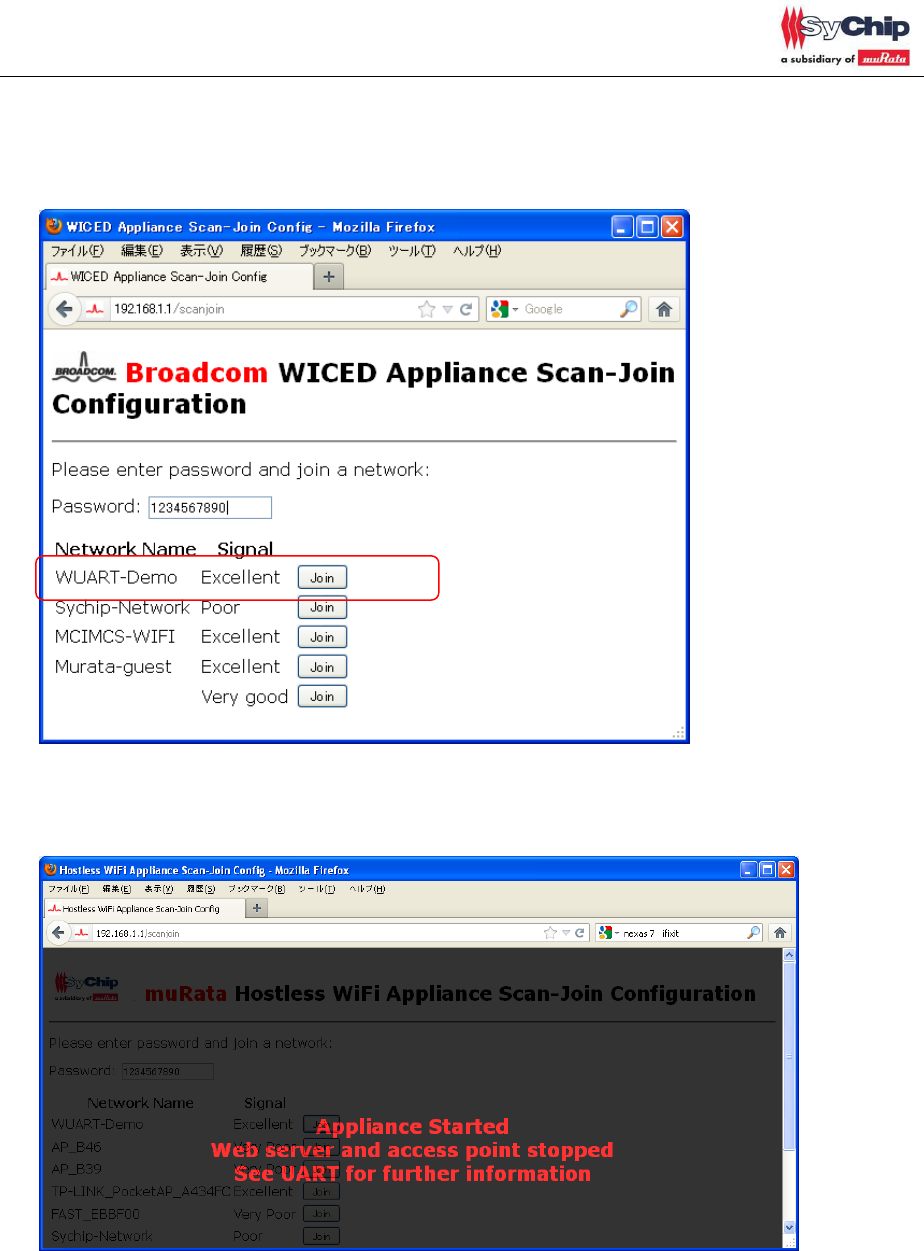Join the Sychip-Network in the WICED window

pyautogui.click(x=322, y=607)
